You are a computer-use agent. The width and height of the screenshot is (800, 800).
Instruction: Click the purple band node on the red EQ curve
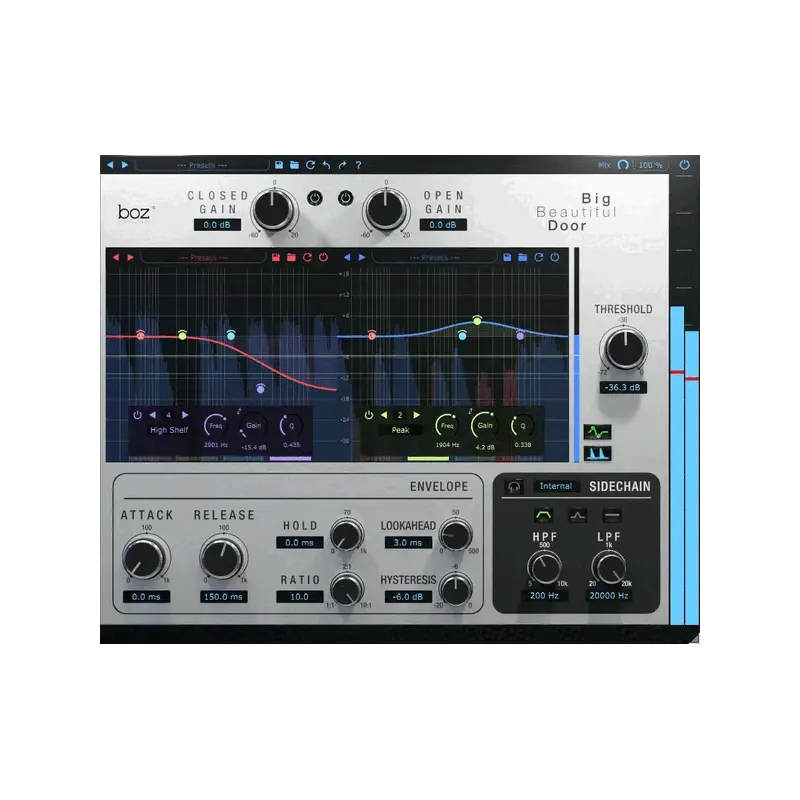pyautogui.click(x=261, y=389)
